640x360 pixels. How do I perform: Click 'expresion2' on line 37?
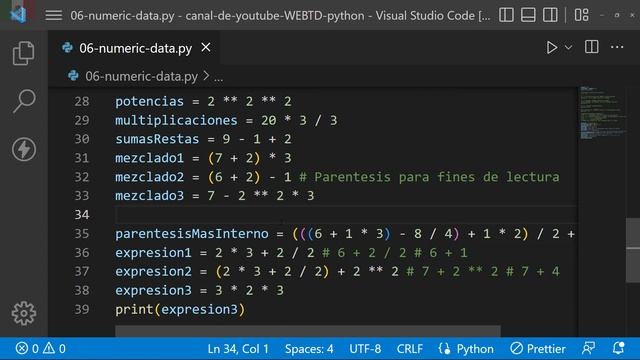153,271
